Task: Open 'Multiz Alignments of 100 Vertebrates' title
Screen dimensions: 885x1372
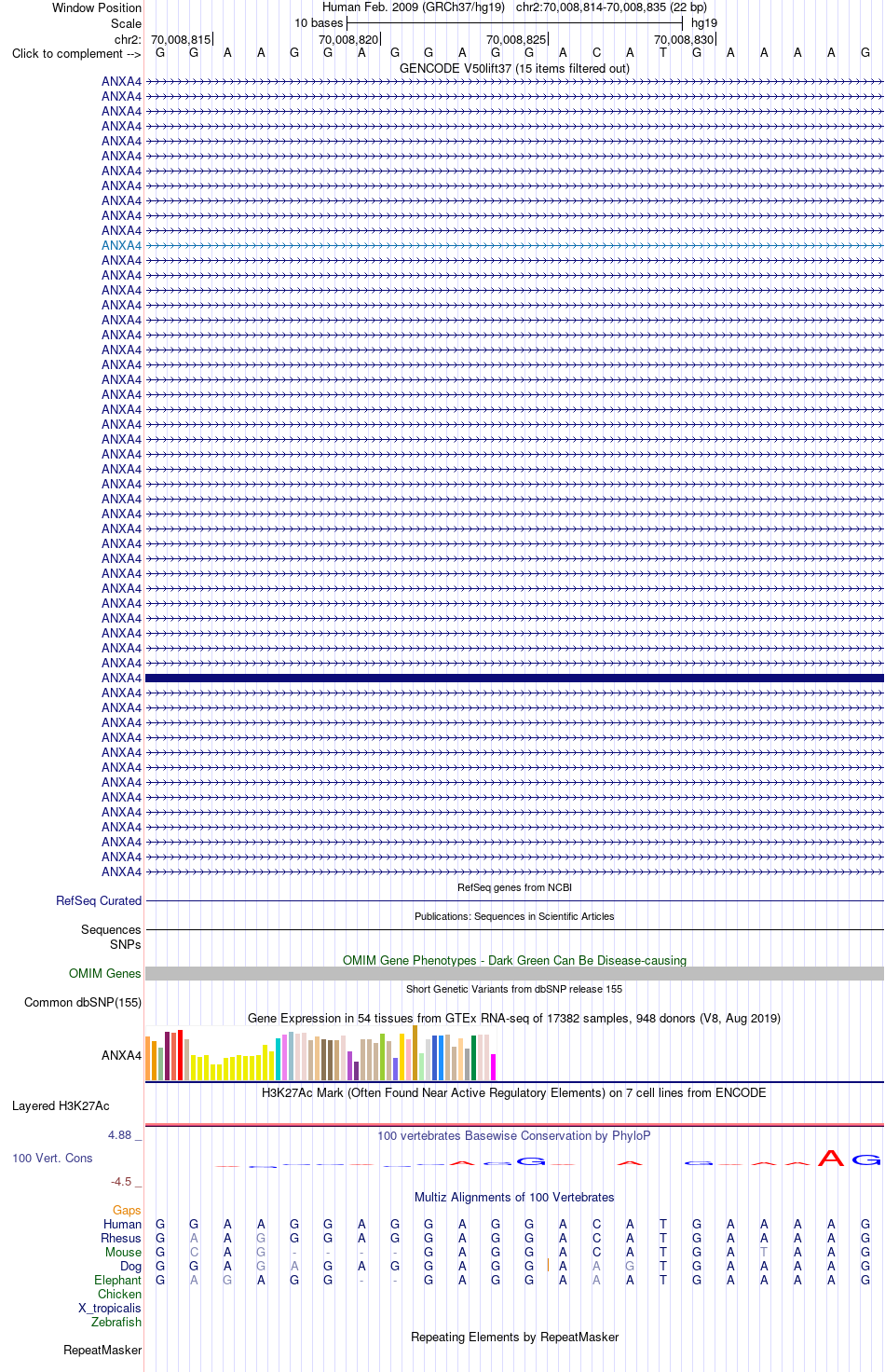Action: tap(514, 1197)
